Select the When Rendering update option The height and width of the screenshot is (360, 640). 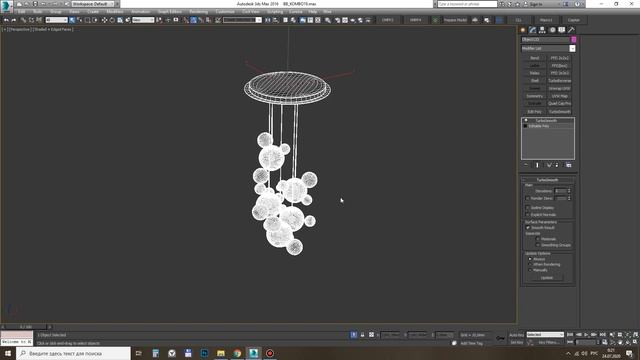click(x=530, y=264)
